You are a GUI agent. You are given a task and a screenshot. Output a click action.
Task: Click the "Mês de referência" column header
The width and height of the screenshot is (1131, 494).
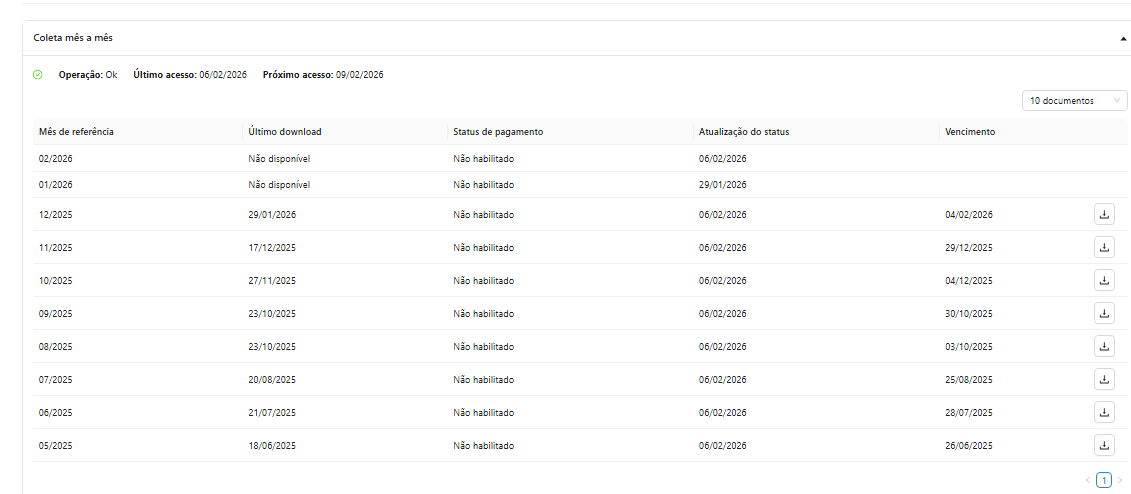(x=76, y=132)
